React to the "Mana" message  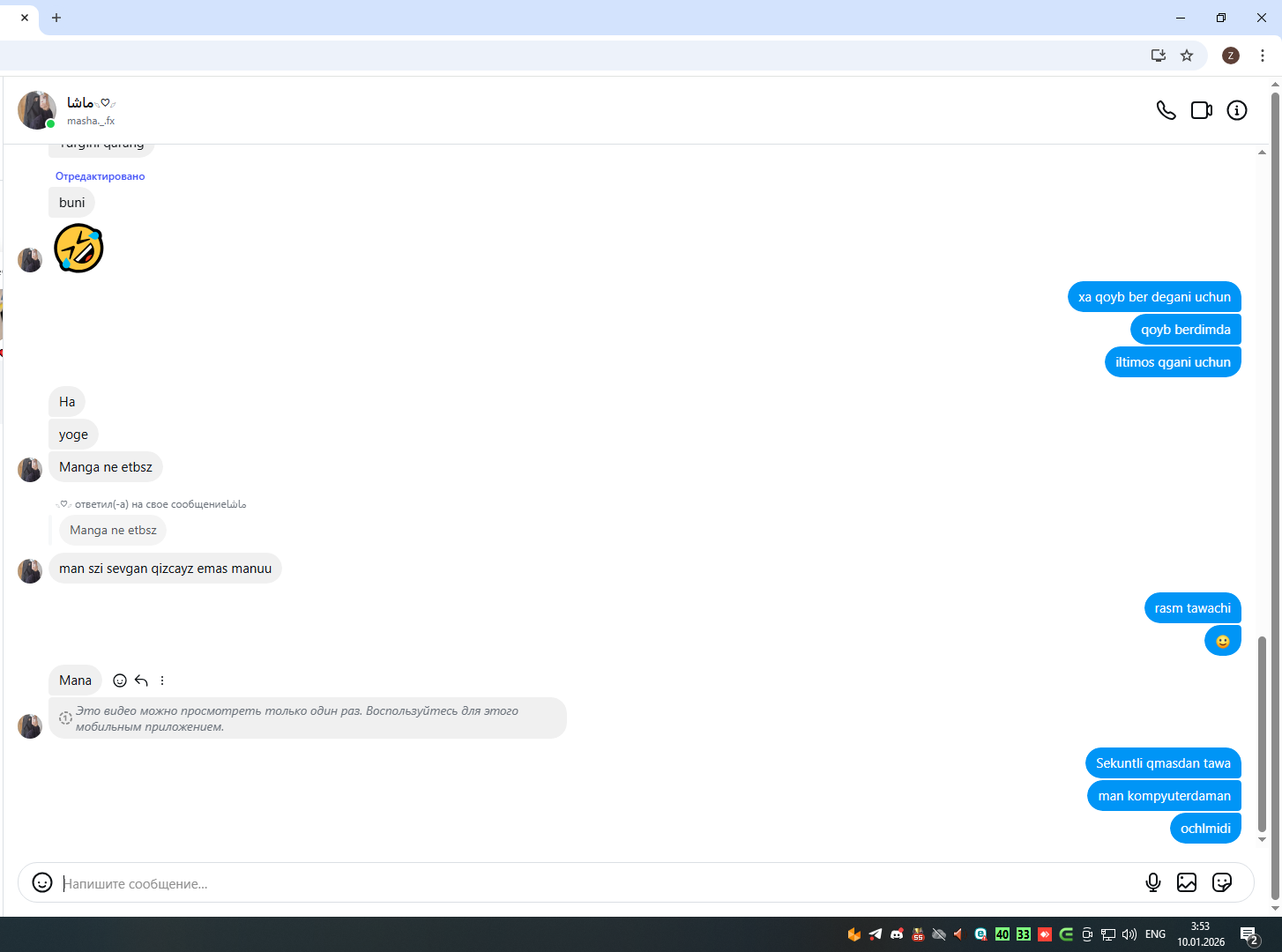click(x=120, y=681)
